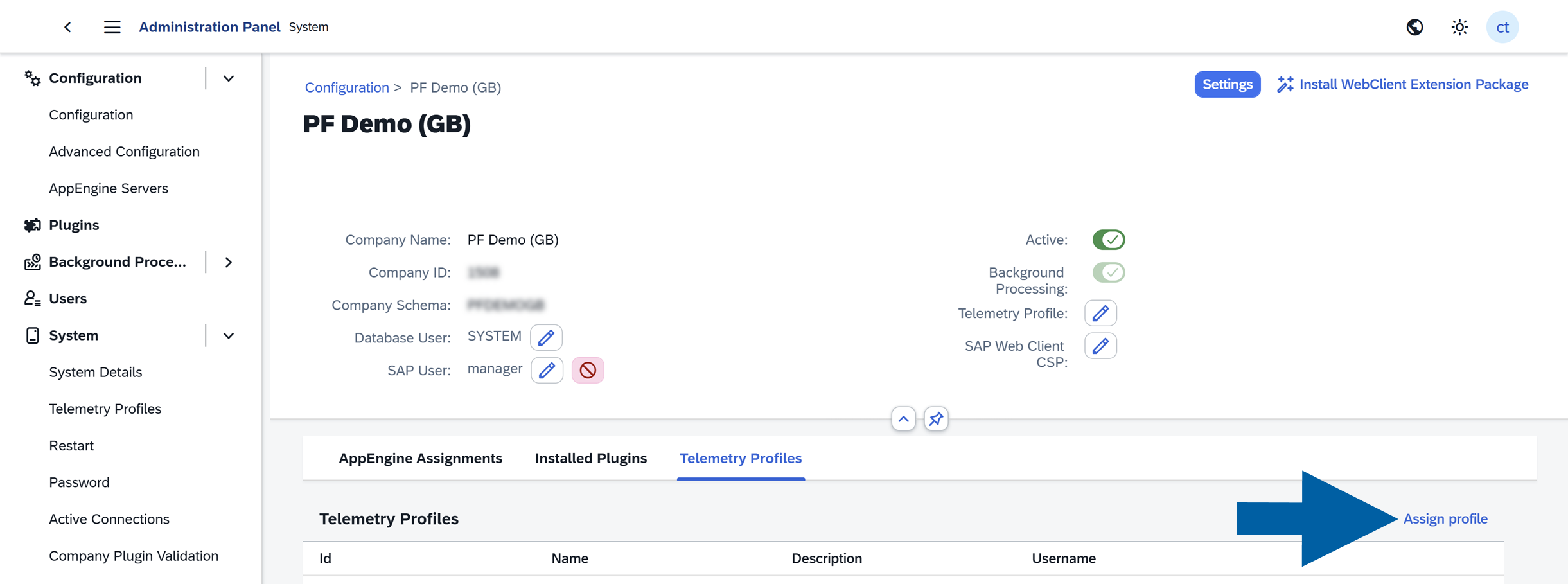1568x584 pixels.
Task: Click the Plugins puzzle icon
Action: click(32, 225)
